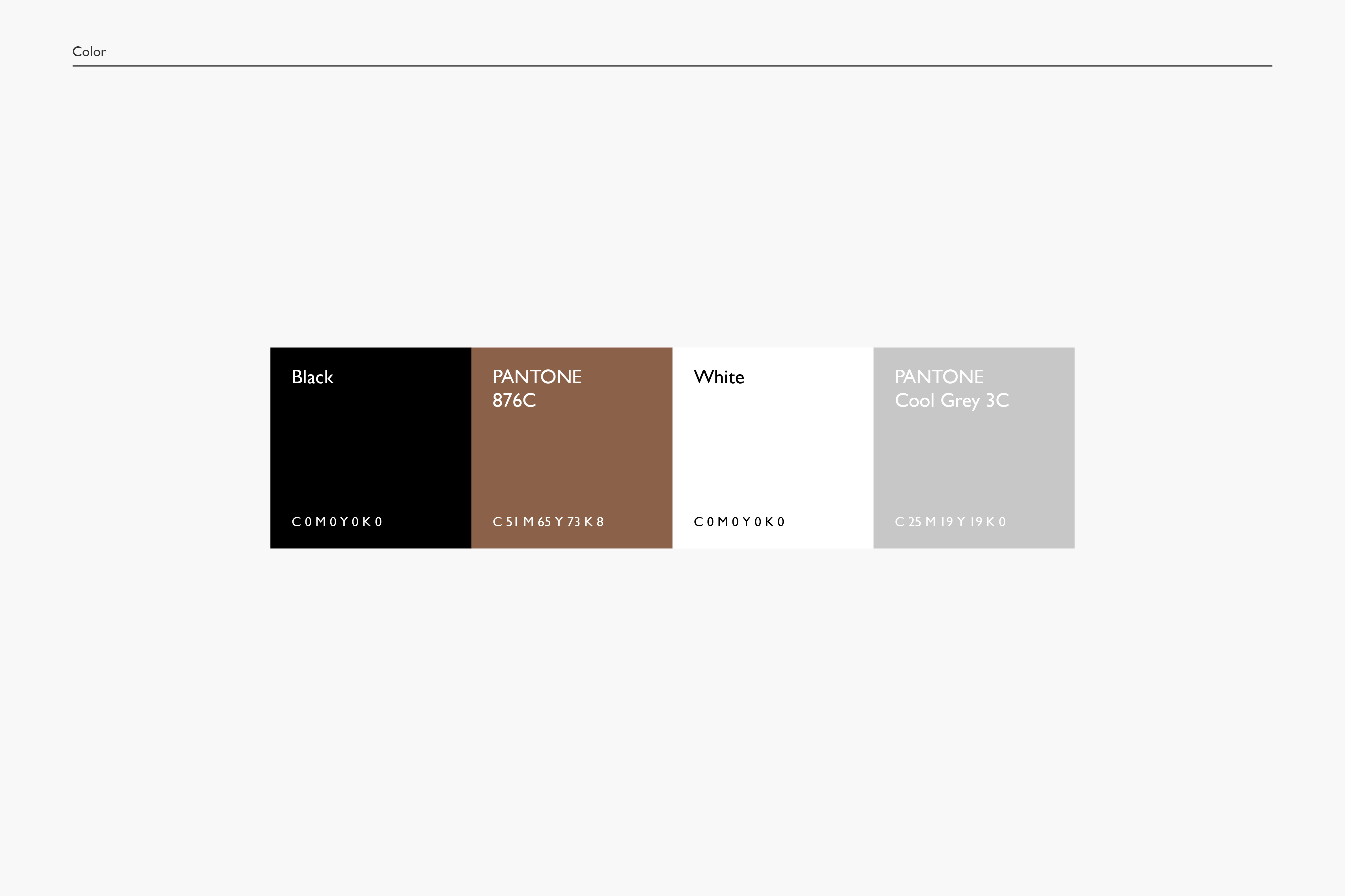
Task: Select the 'Black' swatch label
Action: pos(313,377)
